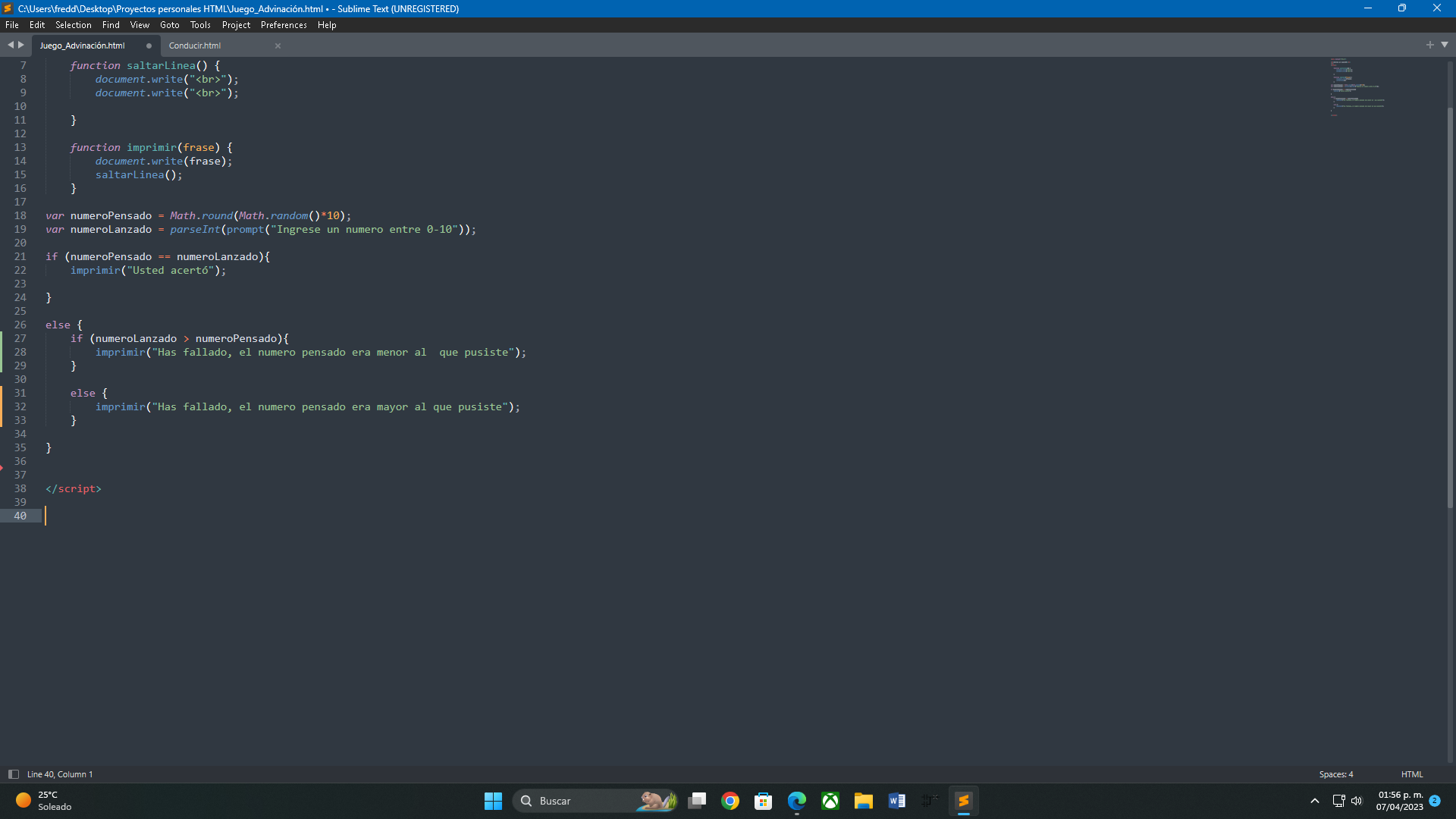1456x819 pixels.
Task: Select line number 40 in gutter
Action: [x=20, y=516]
